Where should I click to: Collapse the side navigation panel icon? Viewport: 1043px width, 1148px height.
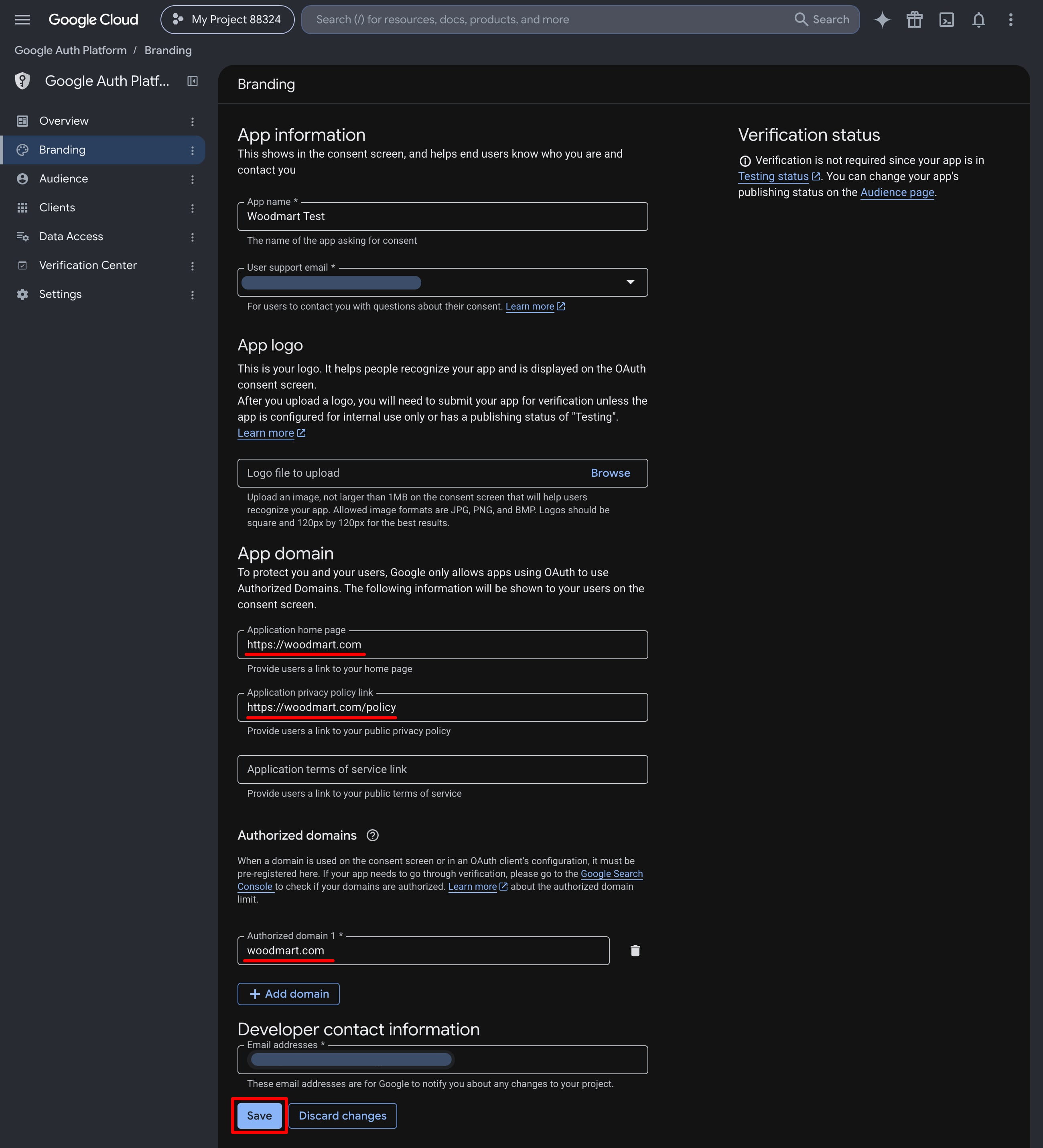pos(193,81)
